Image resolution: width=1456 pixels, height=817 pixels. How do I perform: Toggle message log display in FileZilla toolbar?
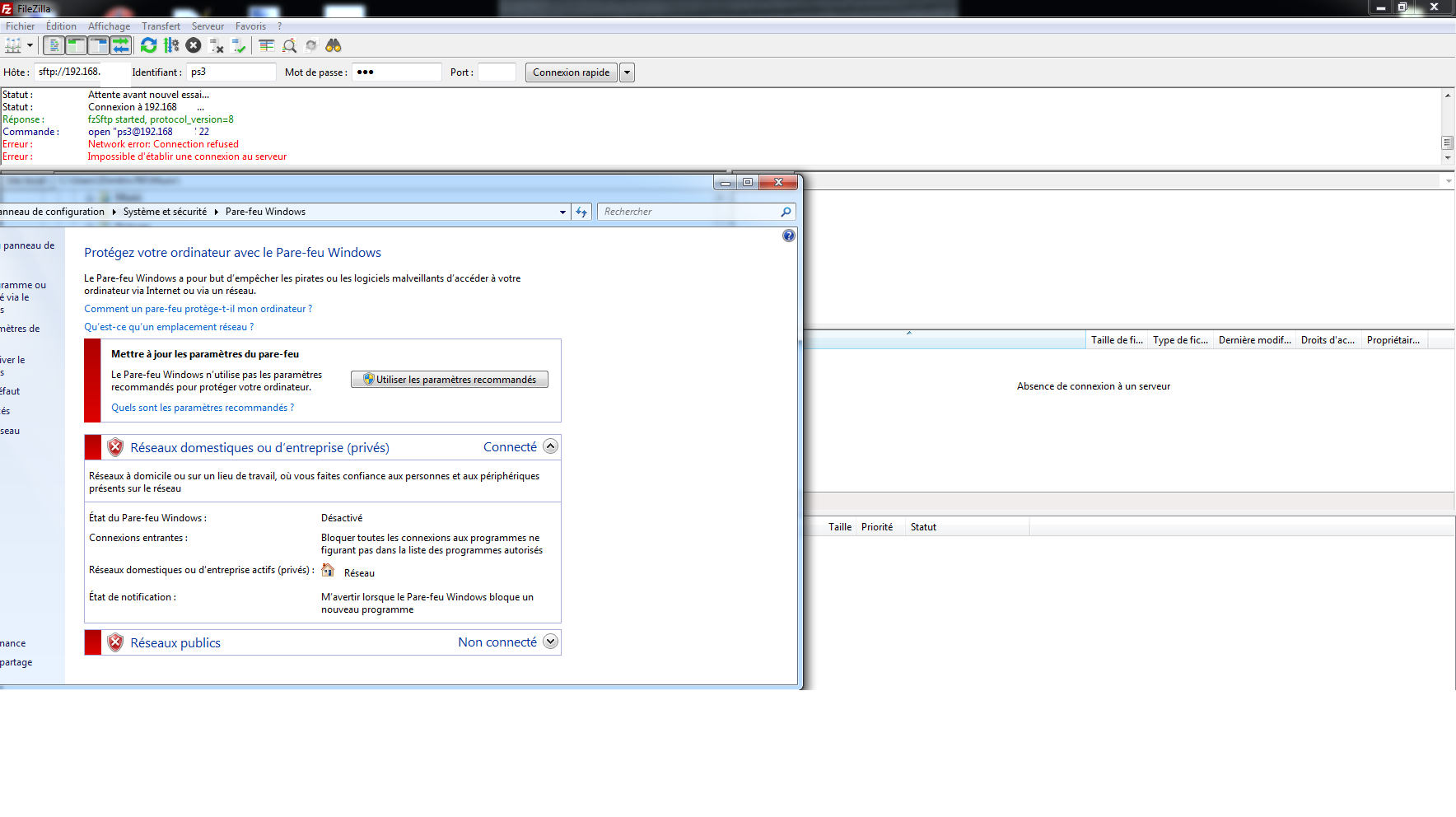pyautogui.click(x=54, y=45)
